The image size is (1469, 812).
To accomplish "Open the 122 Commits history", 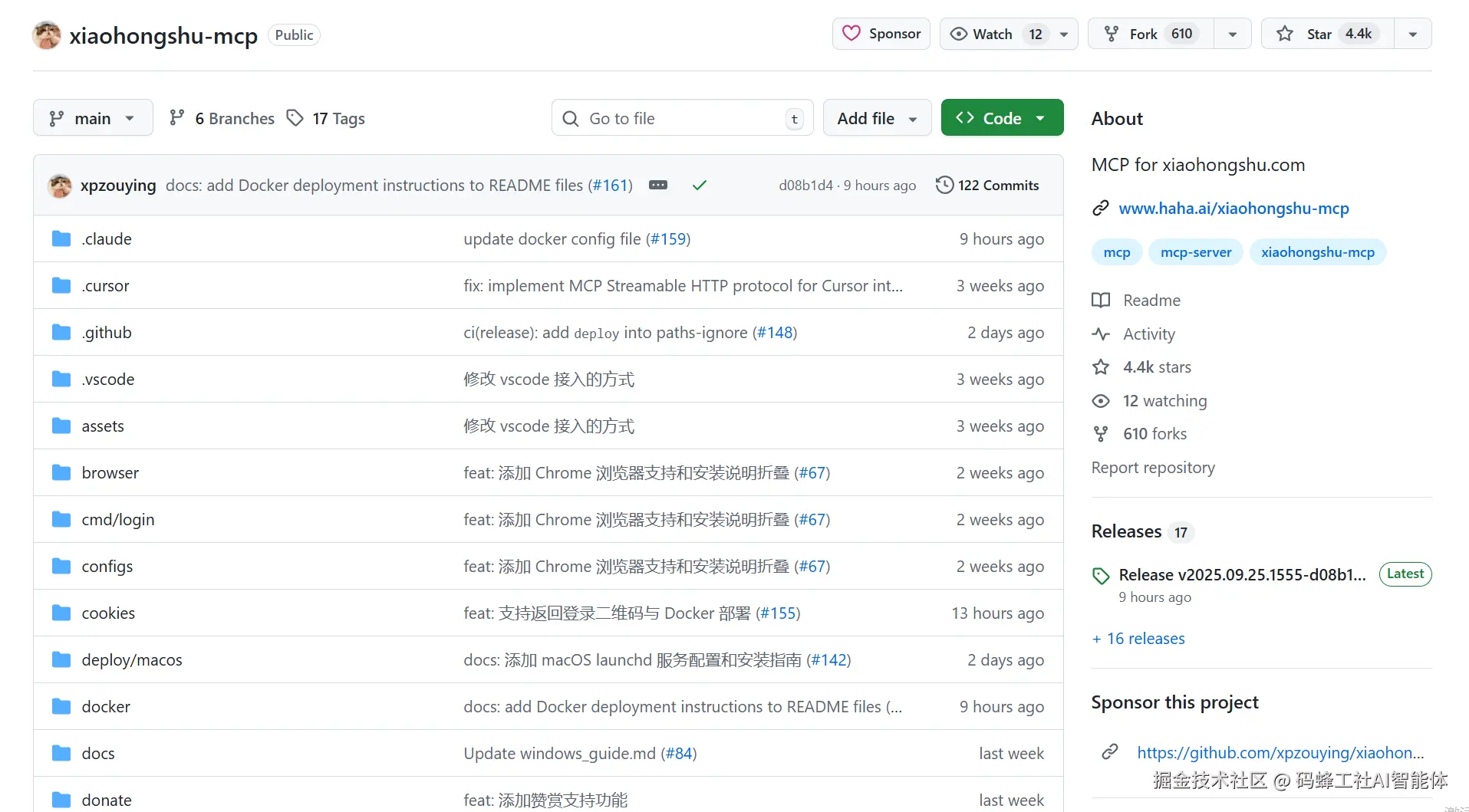I will (x=987, y=186).
